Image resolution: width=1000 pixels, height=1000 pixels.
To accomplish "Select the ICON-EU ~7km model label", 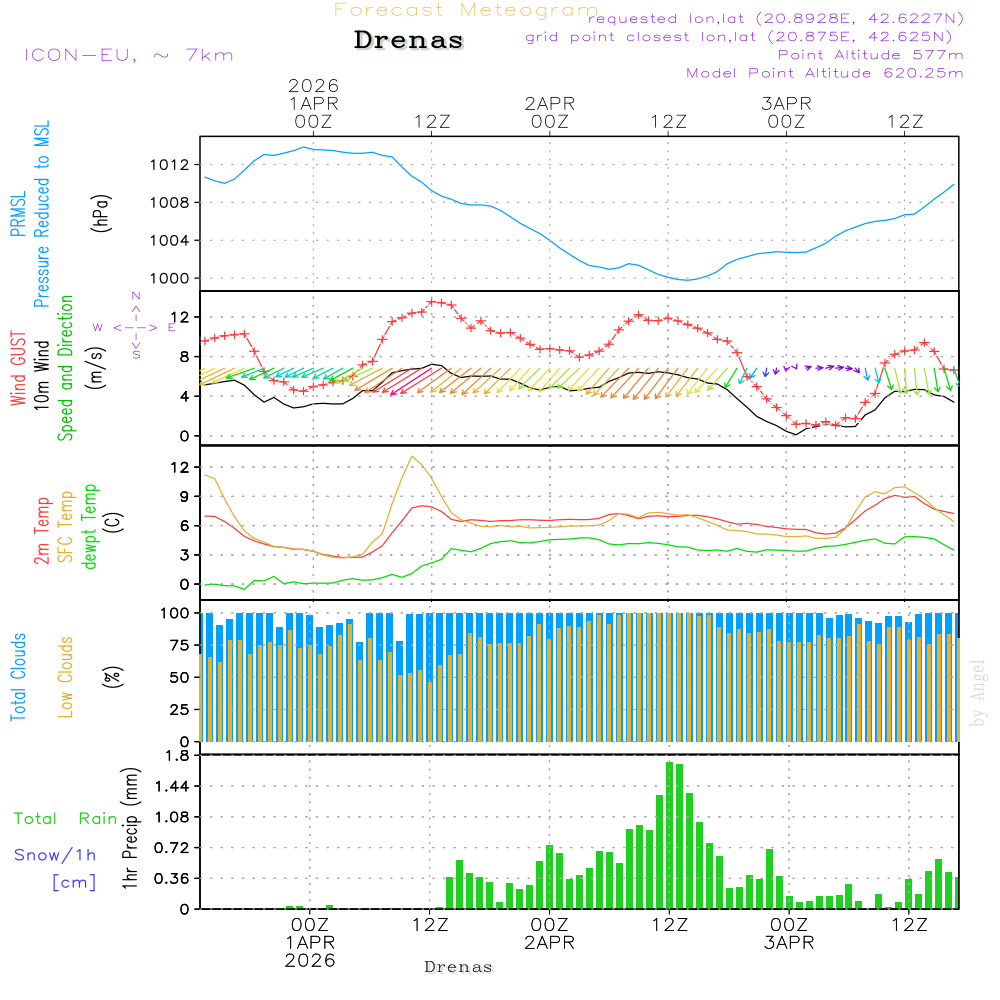I will click(x=128, y=55).
